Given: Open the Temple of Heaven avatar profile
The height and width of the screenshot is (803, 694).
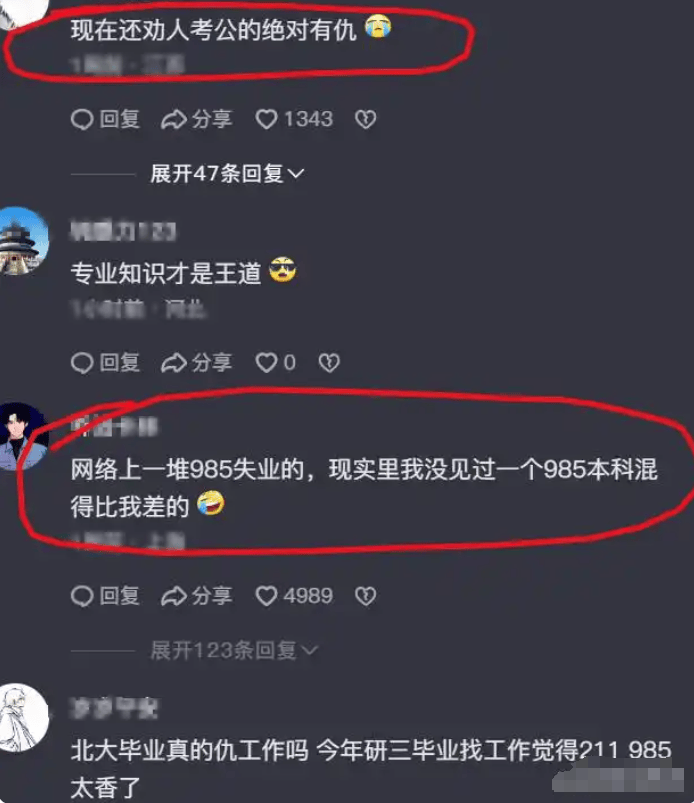Looking at the screenshot, I should (x=23, y=241).
